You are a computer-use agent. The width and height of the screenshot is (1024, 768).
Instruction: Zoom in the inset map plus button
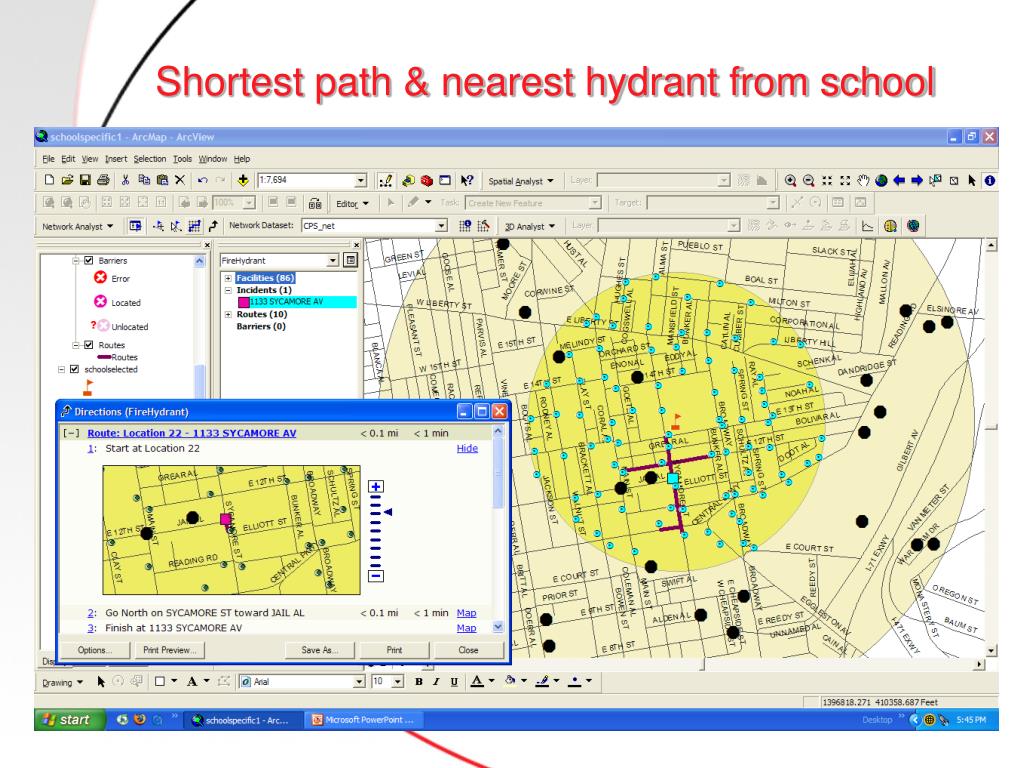[x=376, y=487]
